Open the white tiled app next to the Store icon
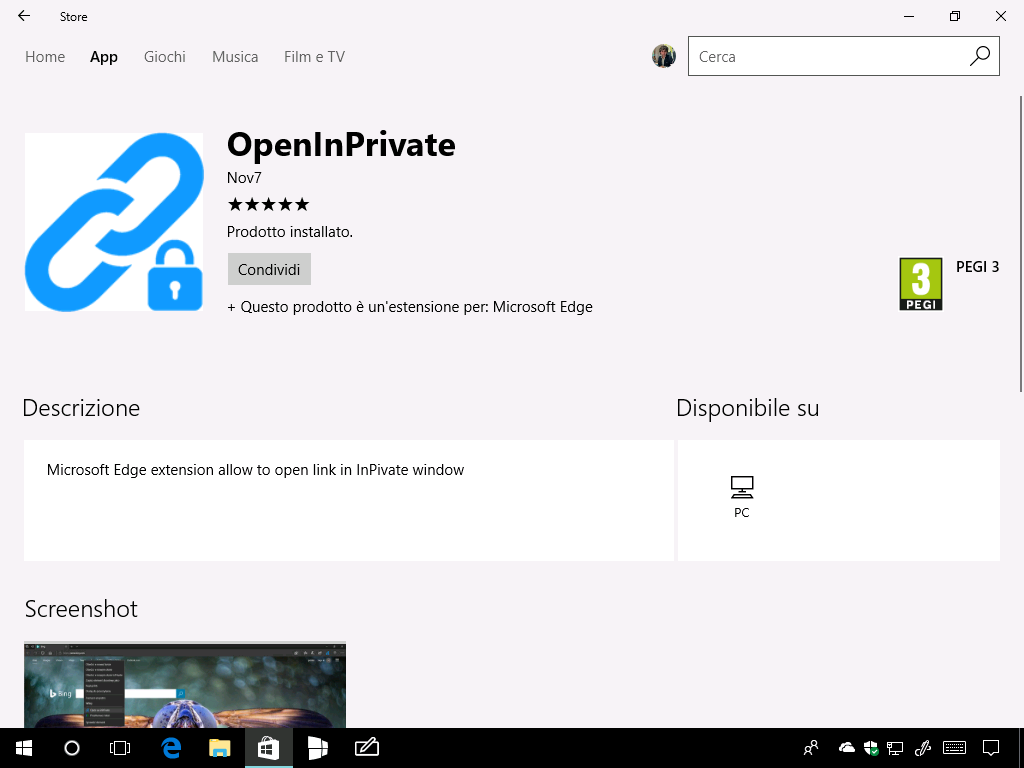Image resolution: width=1024 pixels, height=768 pixels. coord(317,748)
